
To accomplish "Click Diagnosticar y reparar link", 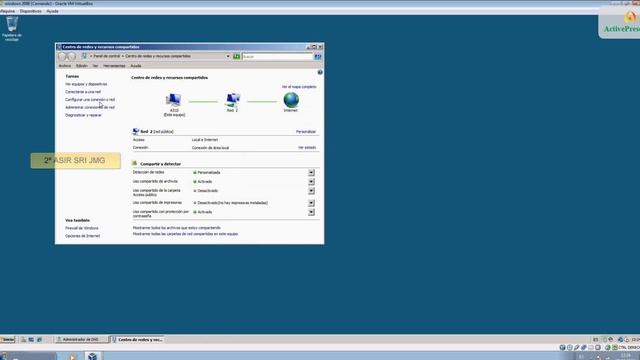I will [83, 115].
